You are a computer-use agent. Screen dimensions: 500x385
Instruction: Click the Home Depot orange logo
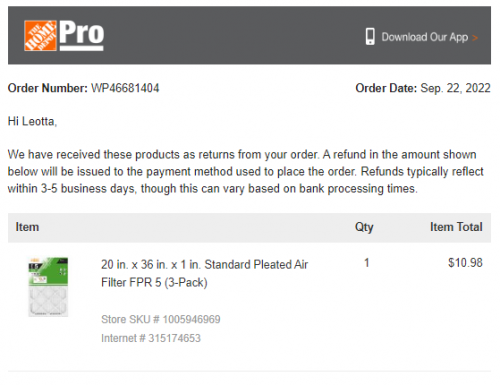(x=40, y=36)
